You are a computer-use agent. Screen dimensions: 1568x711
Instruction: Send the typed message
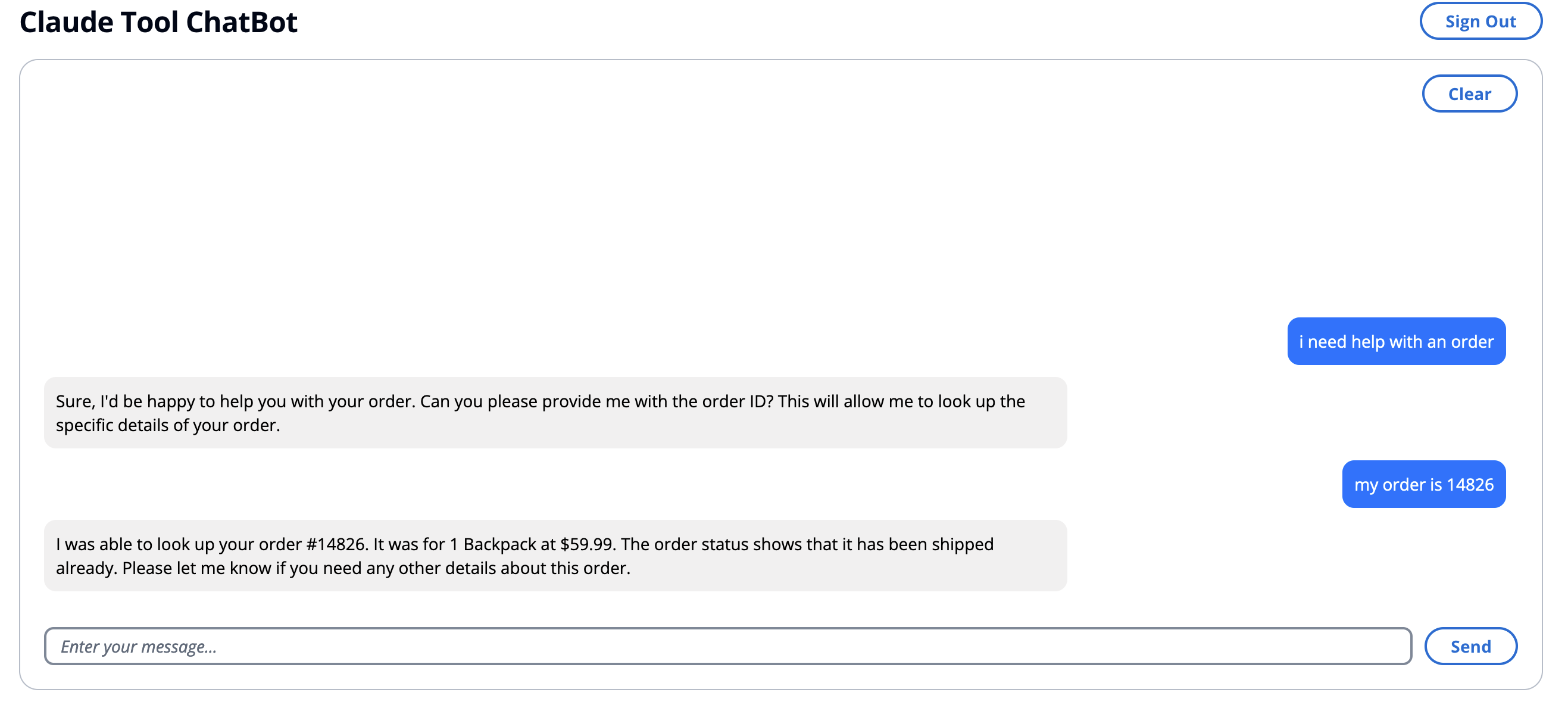pos(1470,646)
